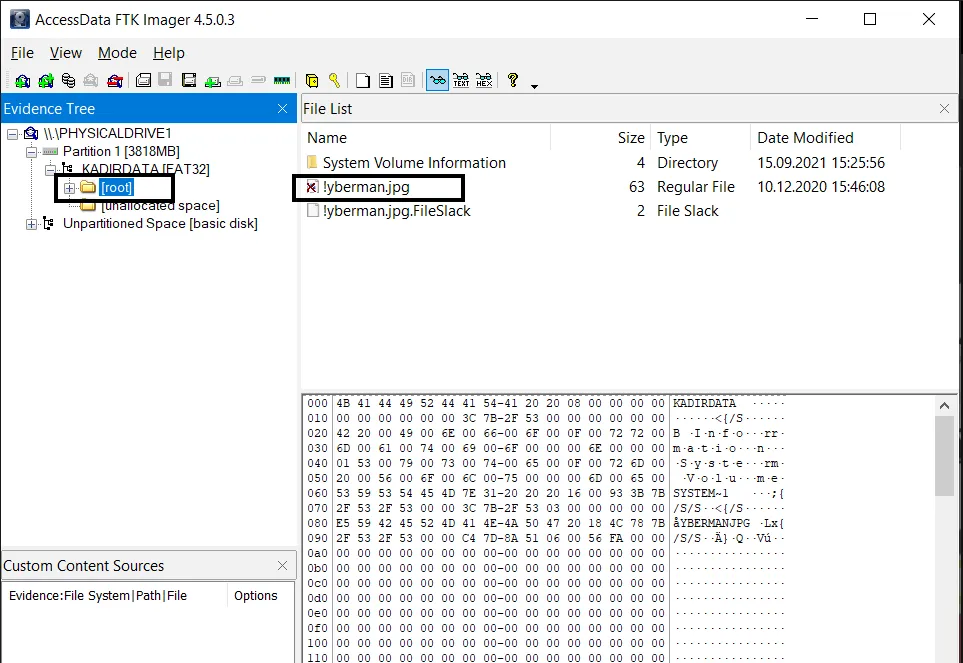Select Unpartitioned Space [basic disk] item
963x663 pixels.
160,223
